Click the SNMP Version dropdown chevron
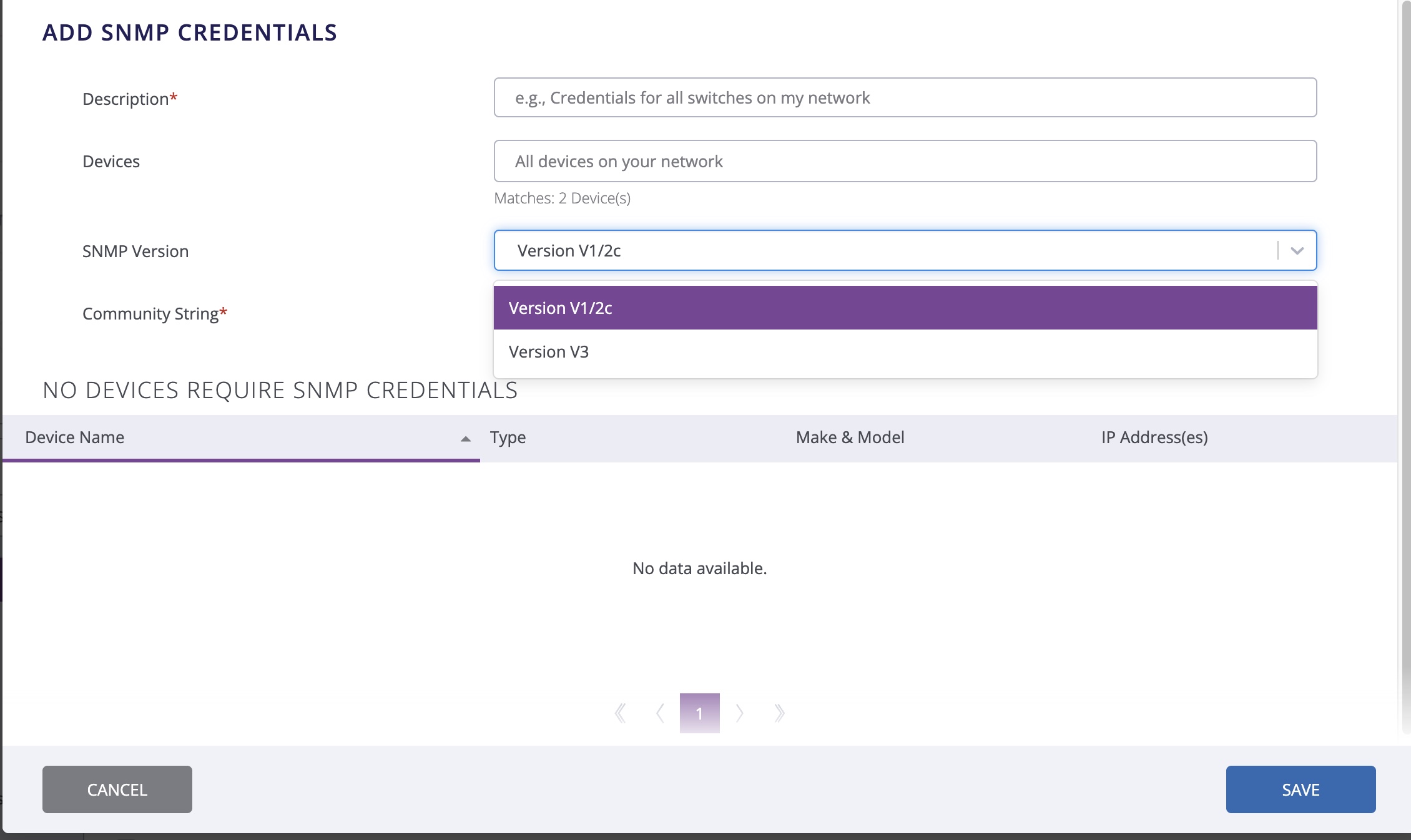Image resolution: width=1411 pixels, height=840 pixels. point(1297,251)
